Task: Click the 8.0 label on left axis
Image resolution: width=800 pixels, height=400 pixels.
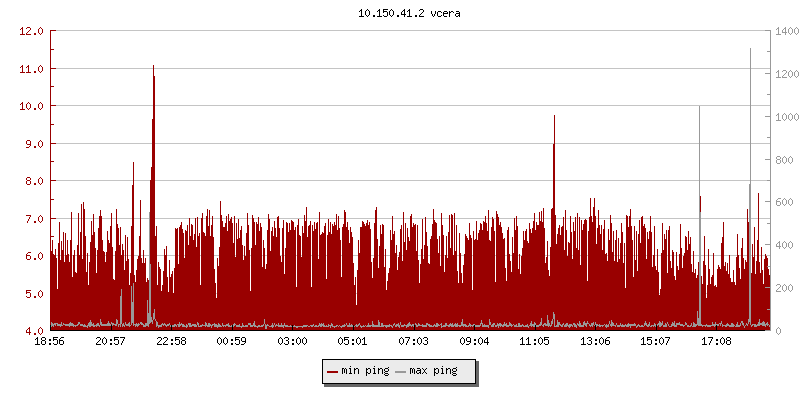Action: (32, 181)
